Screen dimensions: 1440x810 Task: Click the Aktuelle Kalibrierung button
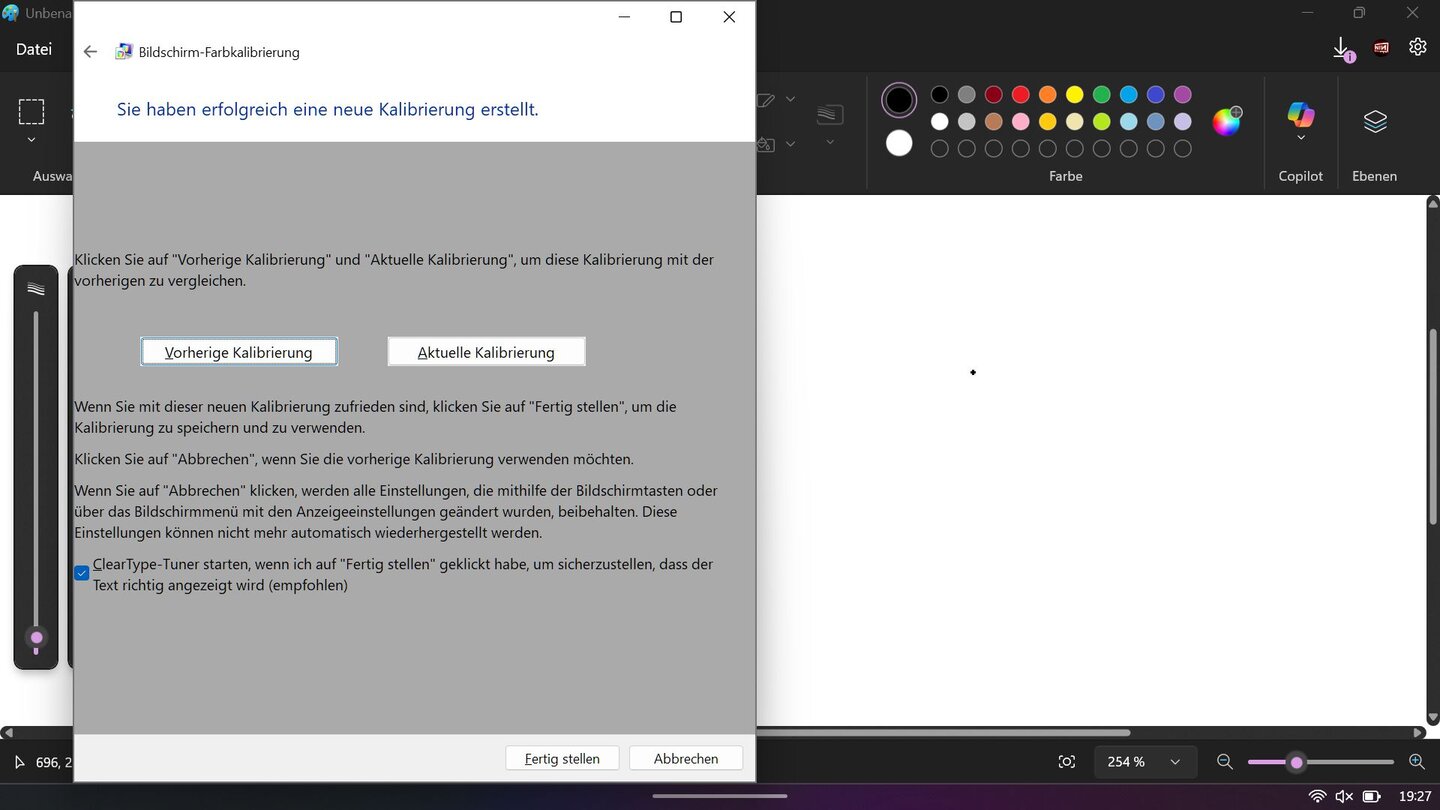tap(486, 352)
